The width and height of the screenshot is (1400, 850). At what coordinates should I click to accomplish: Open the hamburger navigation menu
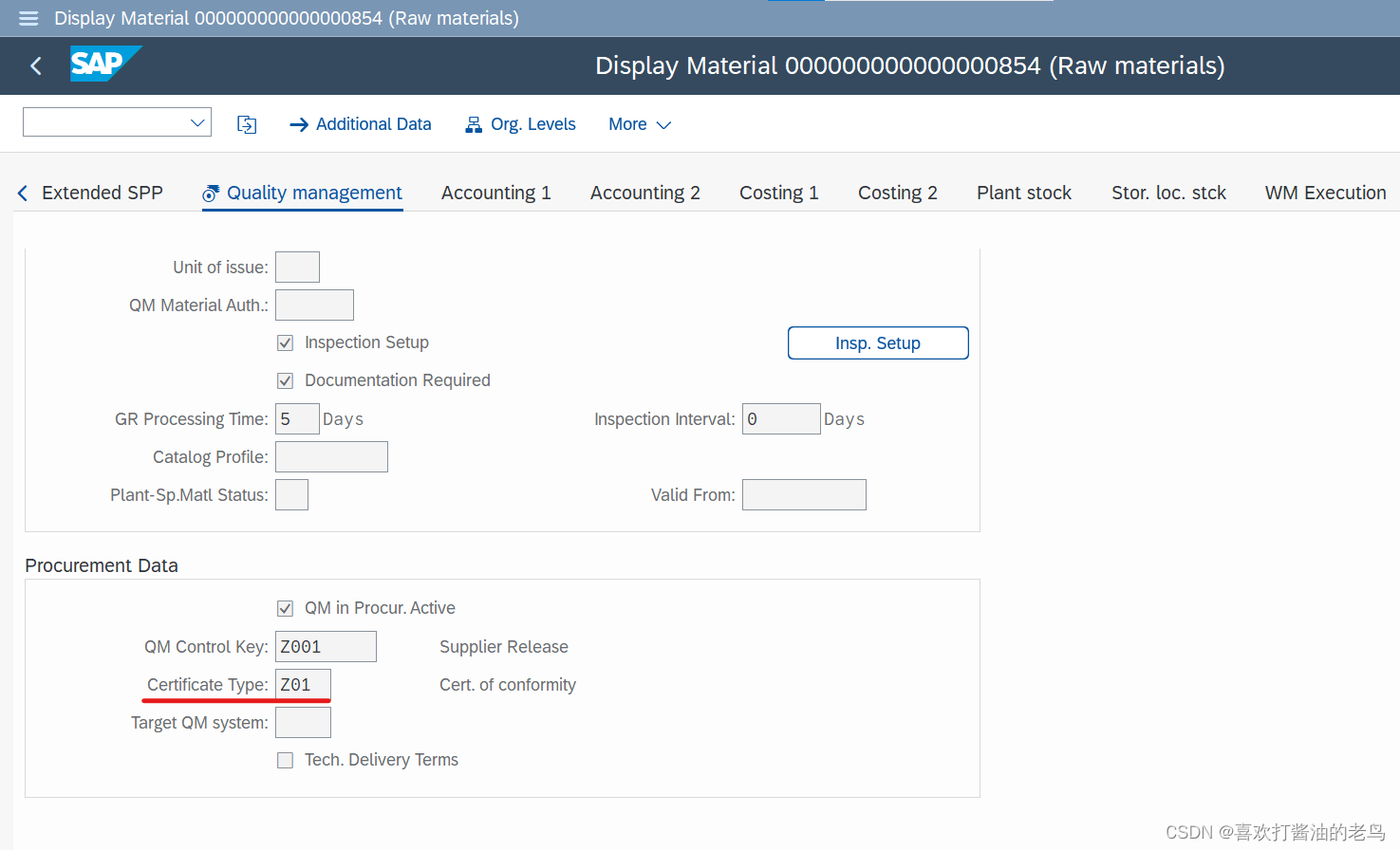pos(28,18)
